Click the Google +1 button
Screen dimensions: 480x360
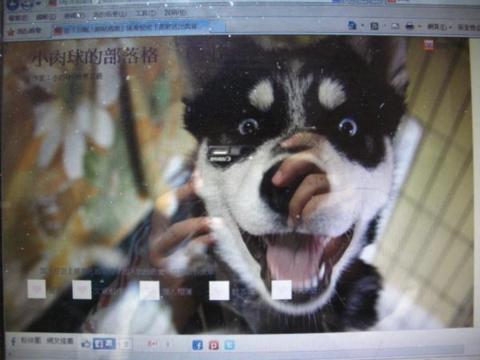click(154, 344)
